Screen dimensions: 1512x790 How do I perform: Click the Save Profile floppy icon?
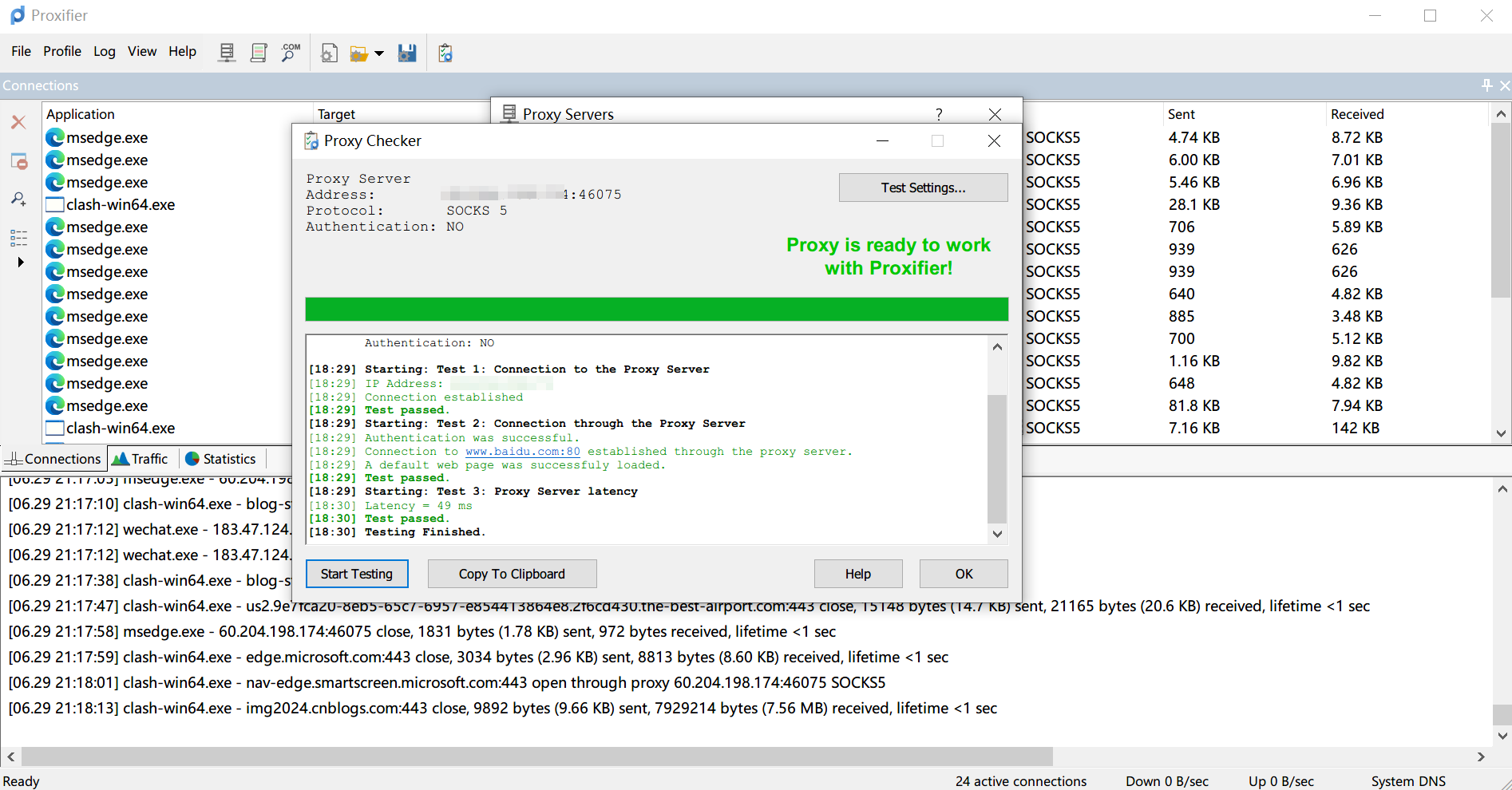[407, 53]
